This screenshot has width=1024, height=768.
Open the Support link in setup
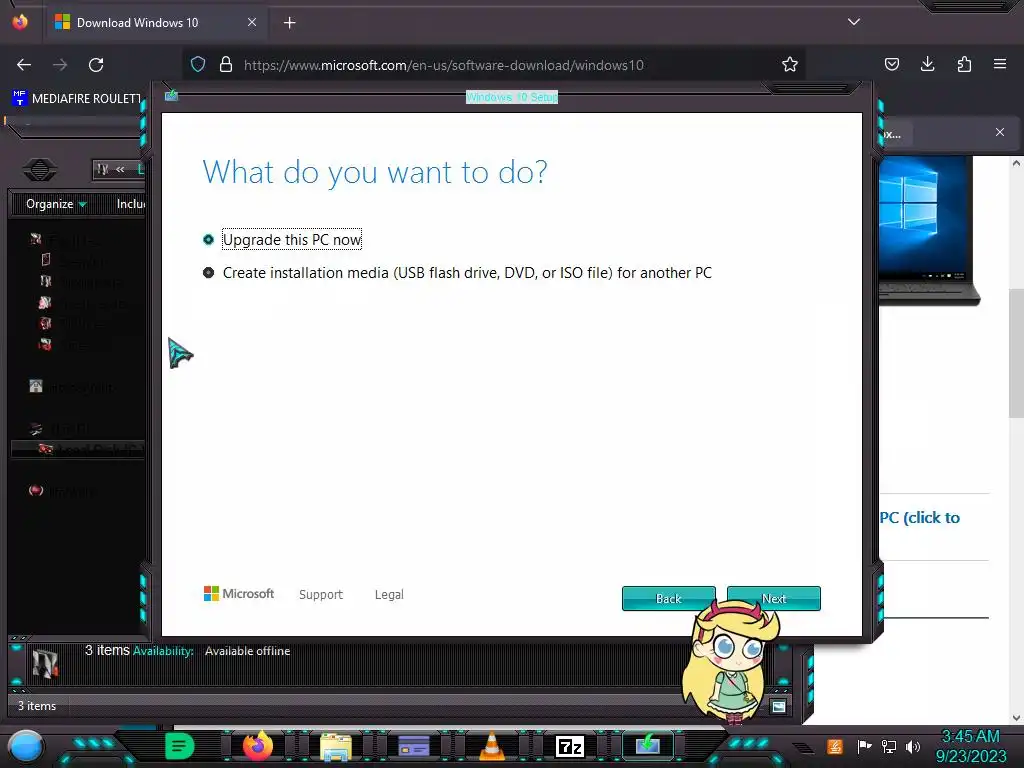pyautogui.click(x=321, y=594)
